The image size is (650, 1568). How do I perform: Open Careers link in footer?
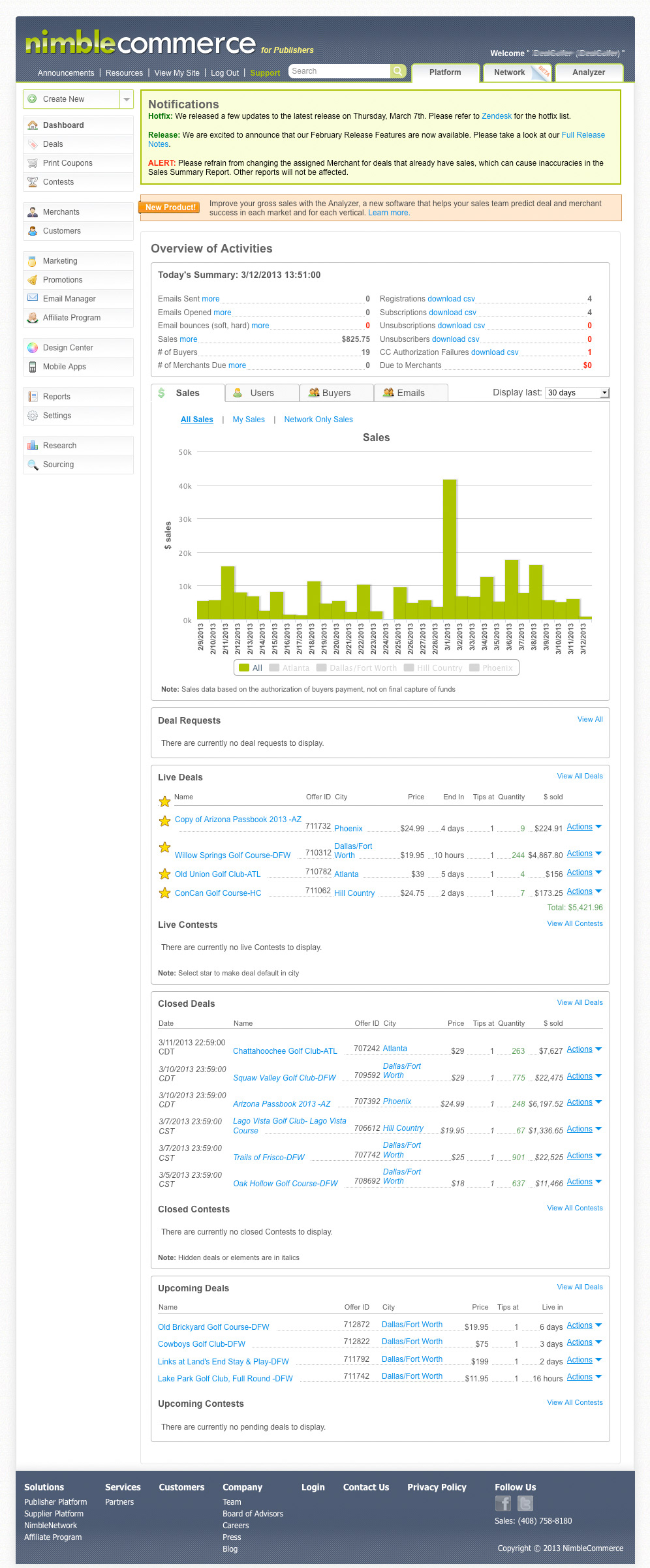click(236, 1526)
